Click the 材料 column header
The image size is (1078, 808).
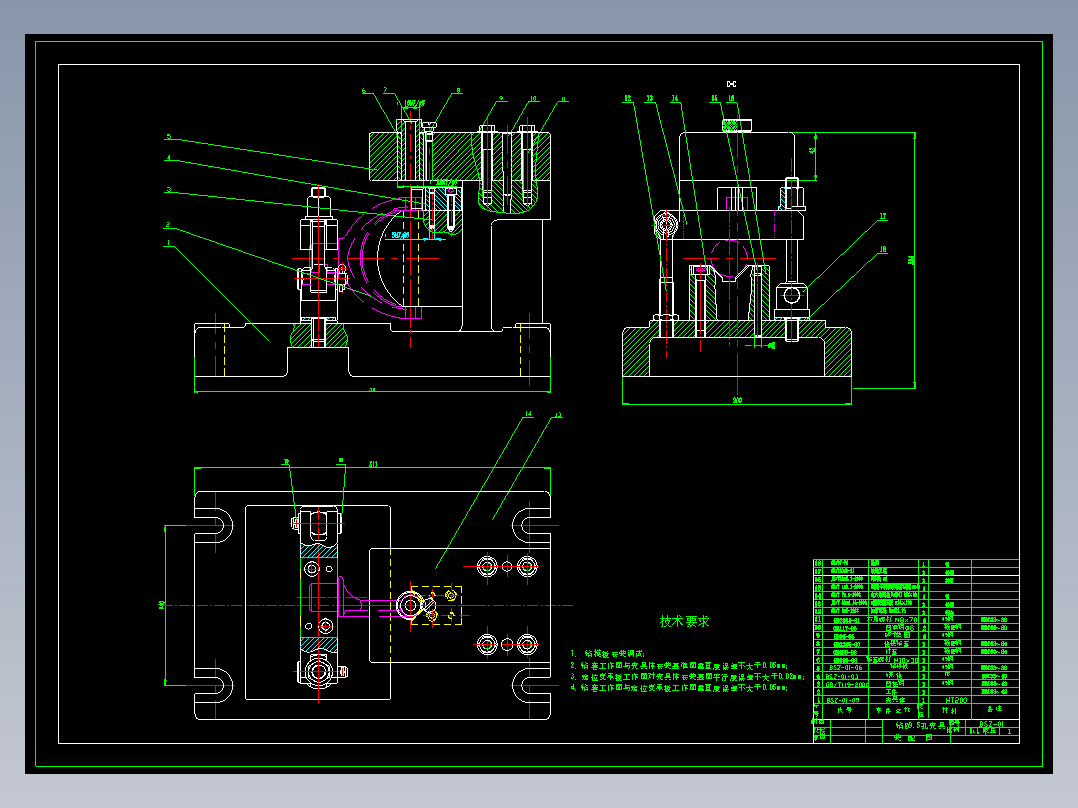pos(949,710)
